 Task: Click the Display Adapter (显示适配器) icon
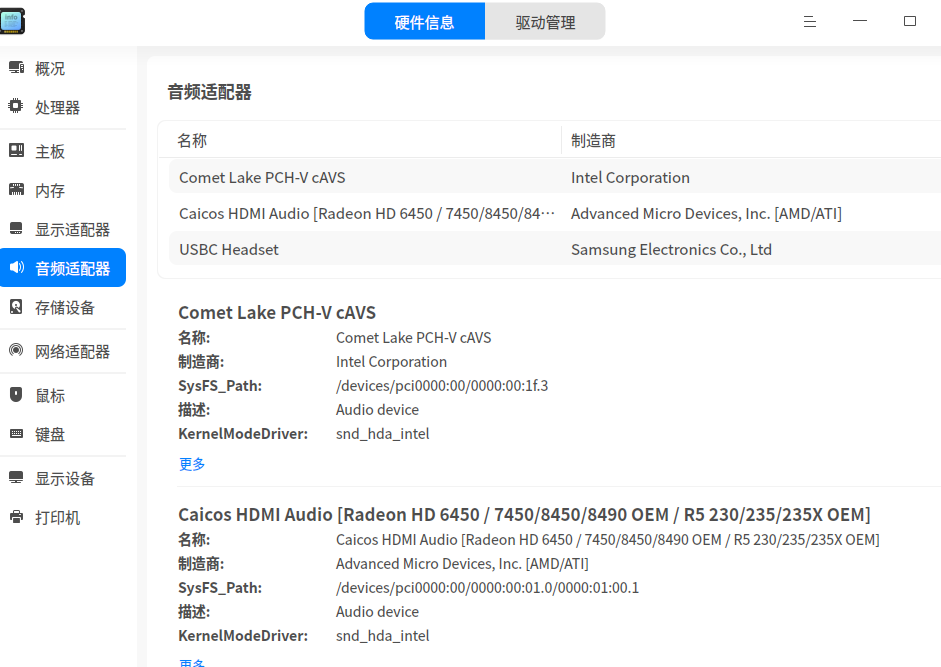16,229
